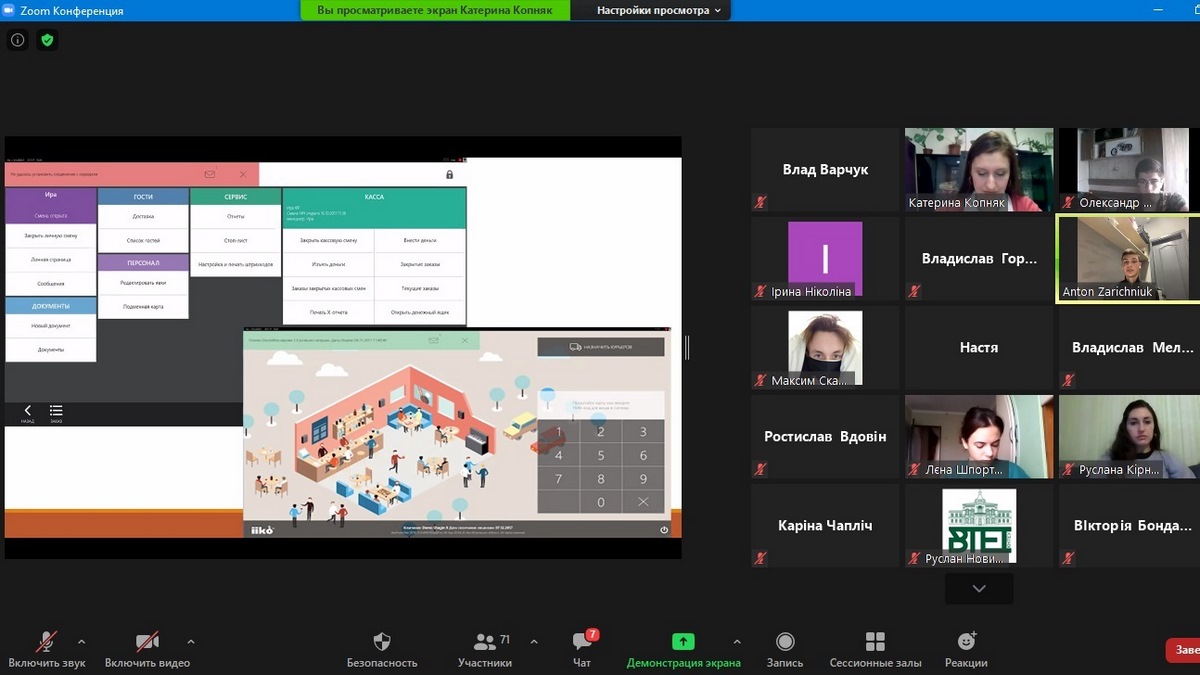The image size is (1200, 675).
Task: Open the Chat (Чат) panel
Action: [x=582, y=649]
